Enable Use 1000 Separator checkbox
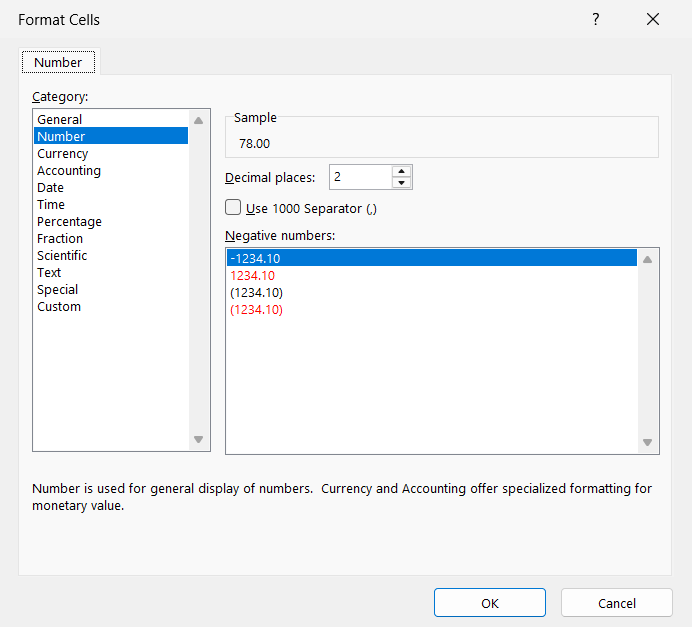The height and width of the screenshot is (627, 692). [233, 207]
